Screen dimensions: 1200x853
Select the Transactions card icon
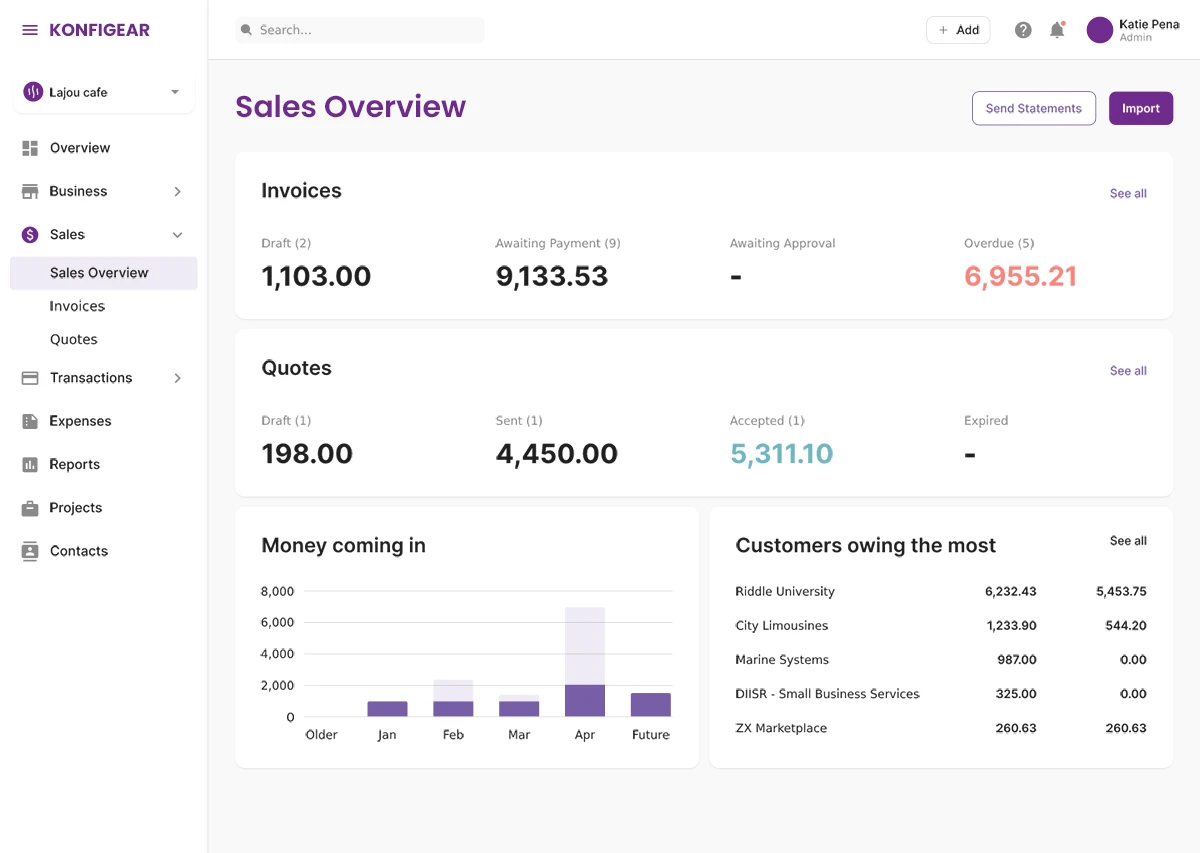point(28,378)
